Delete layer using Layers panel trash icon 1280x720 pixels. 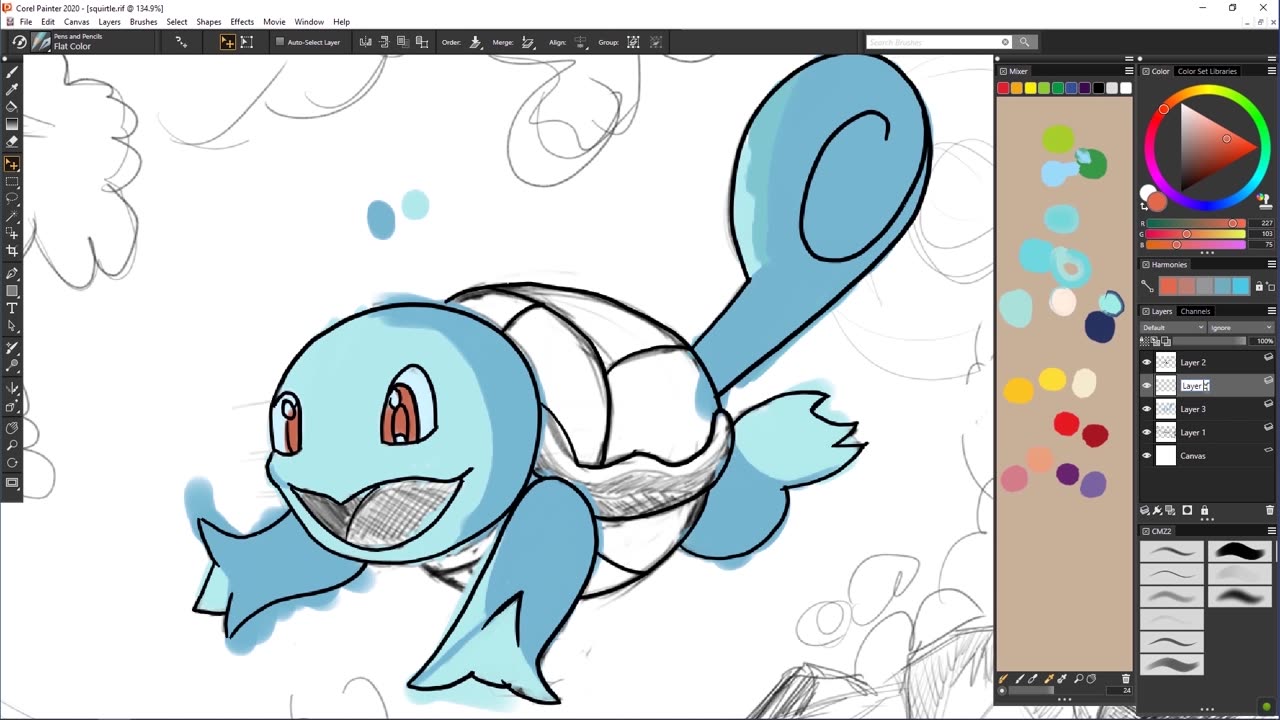(1270, 510)
